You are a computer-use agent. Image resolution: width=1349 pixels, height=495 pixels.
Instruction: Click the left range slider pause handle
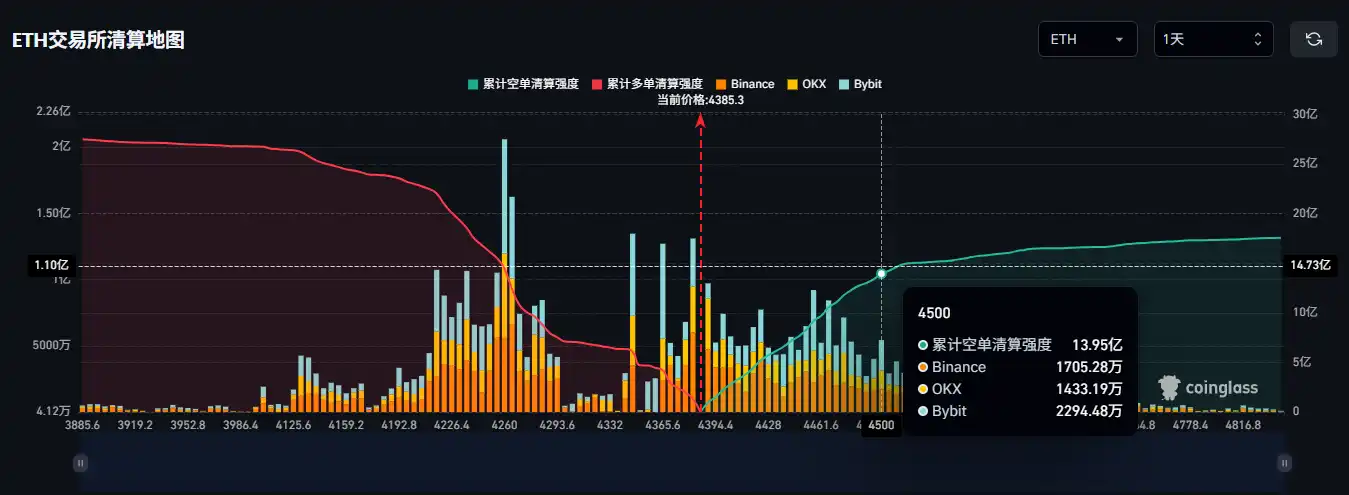(x=81, y=462)
